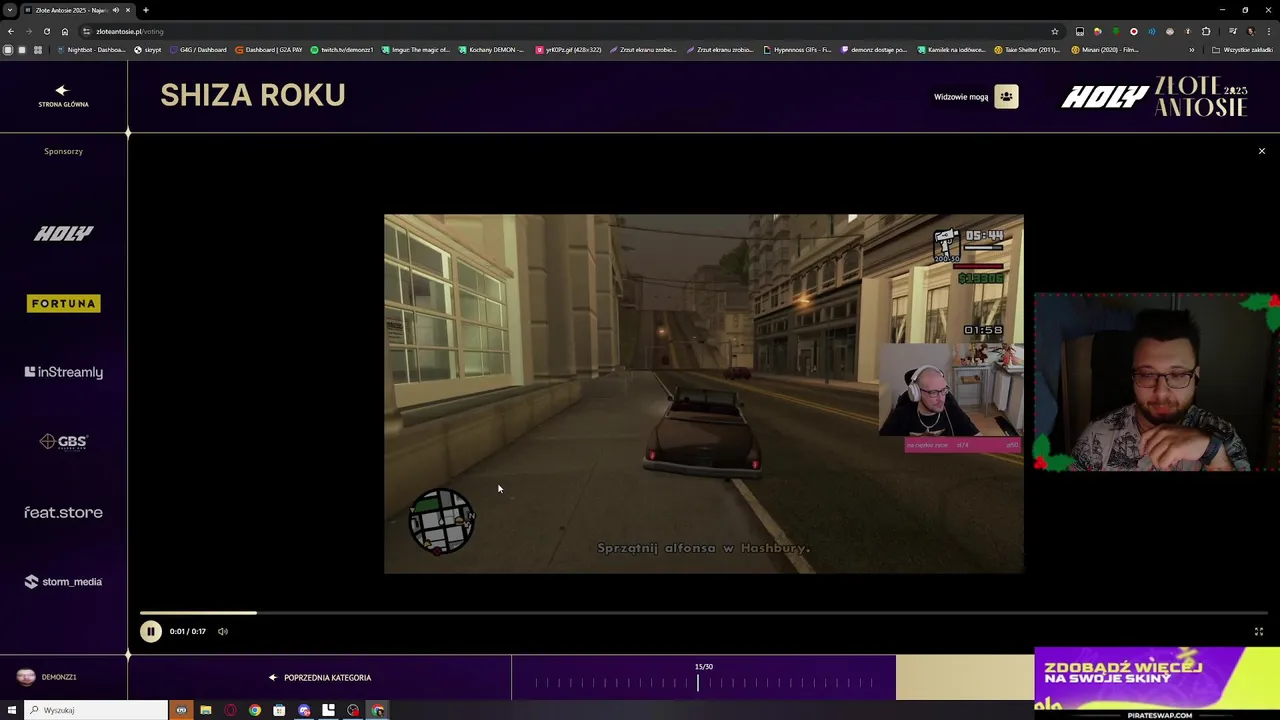Go back to Strona Główna
Image resolution: width=1280 pixels, height=720 pixels.
(63, 96)
